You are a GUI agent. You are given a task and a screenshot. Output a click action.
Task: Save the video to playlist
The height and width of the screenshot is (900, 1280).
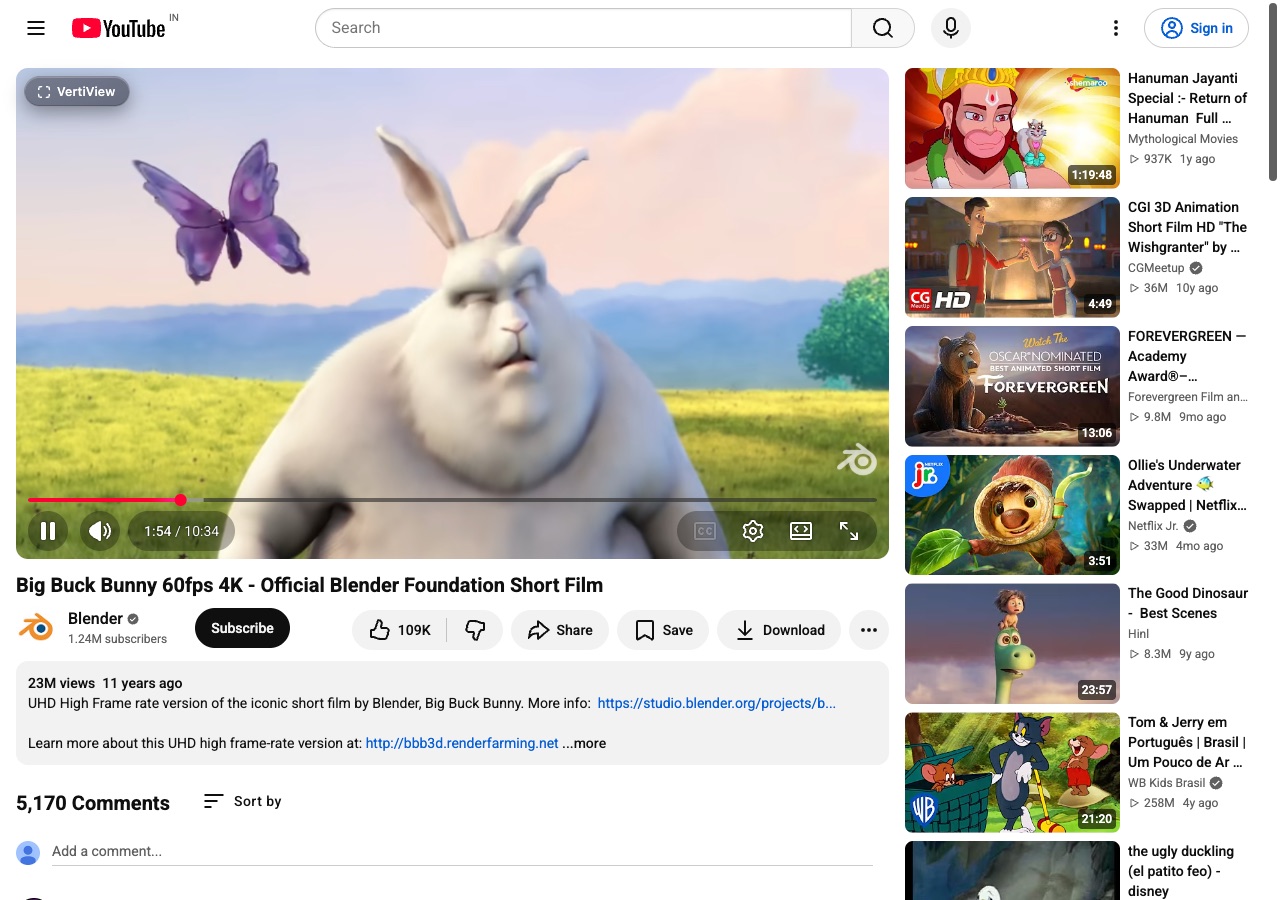coord(663,630)
